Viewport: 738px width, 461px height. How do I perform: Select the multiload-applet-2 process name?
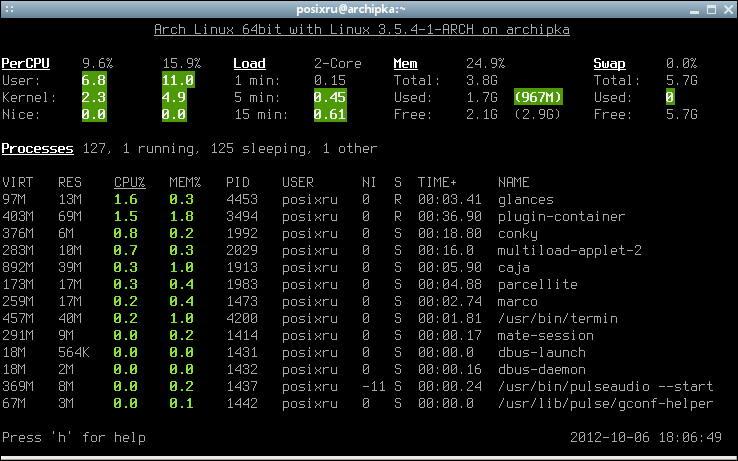570,251
